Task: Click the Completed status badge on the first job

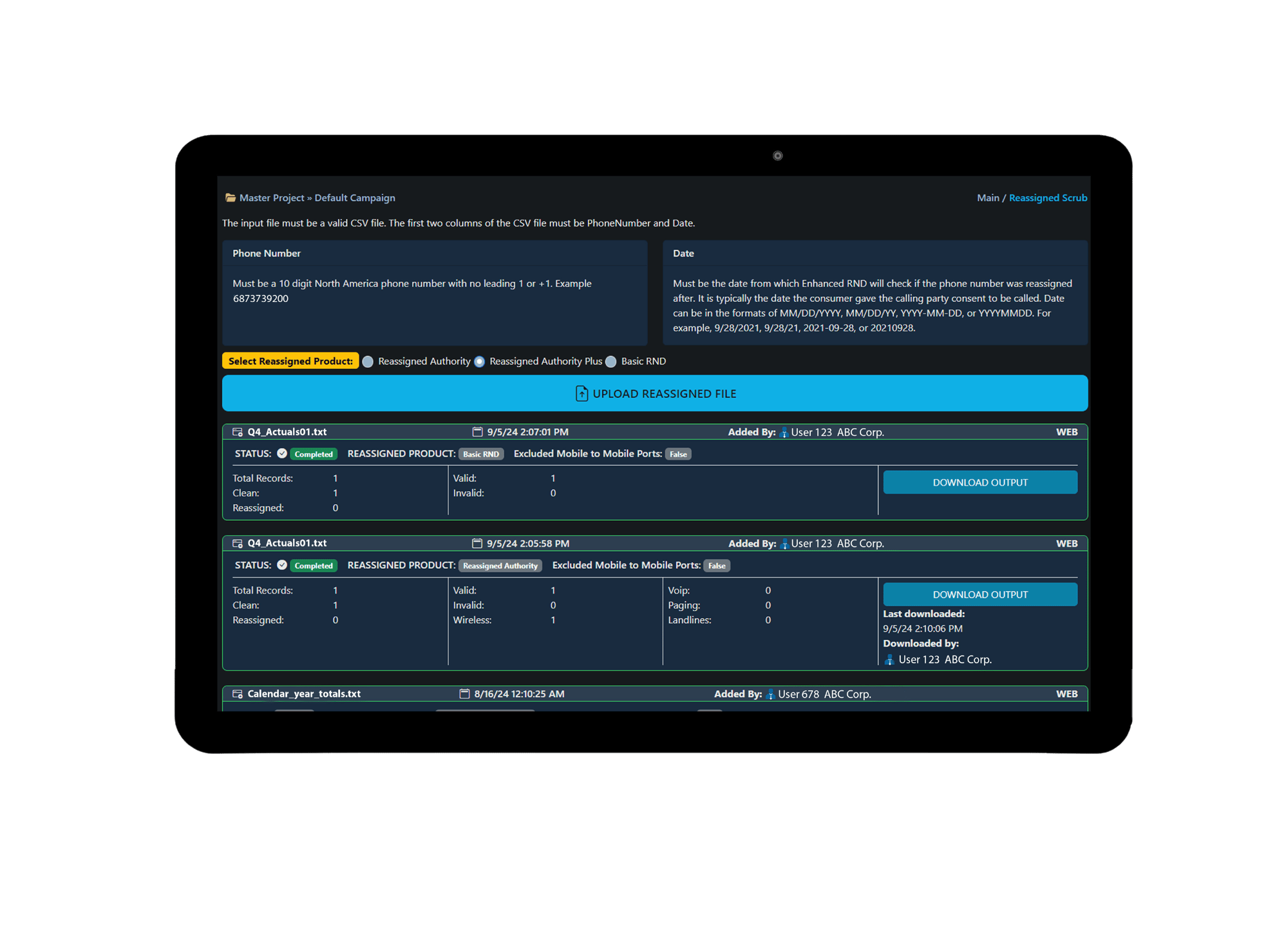Action: point(313,454)
